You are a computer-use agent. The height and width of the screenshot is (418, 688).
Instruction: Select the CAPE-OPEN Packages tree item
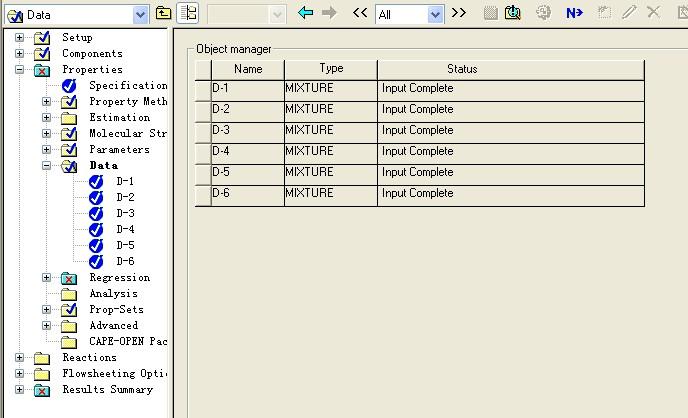coord(128,341)
